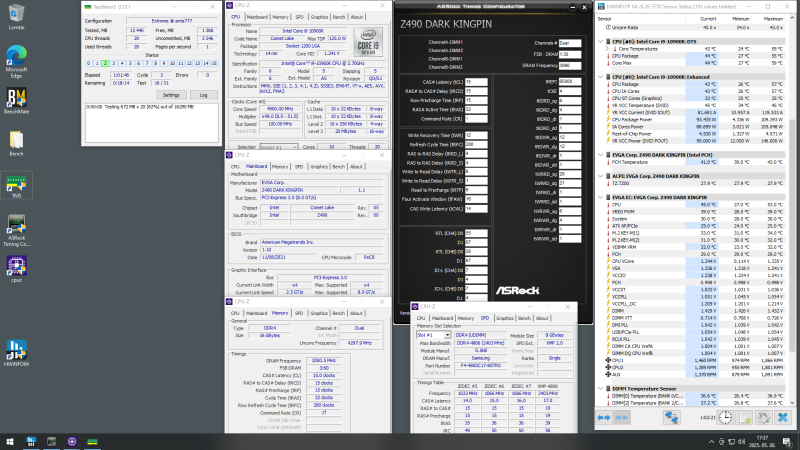Switch to Memory tab in the top CPU-Z window
Viewport: 800px width, 450px height.
click(280, 17)
